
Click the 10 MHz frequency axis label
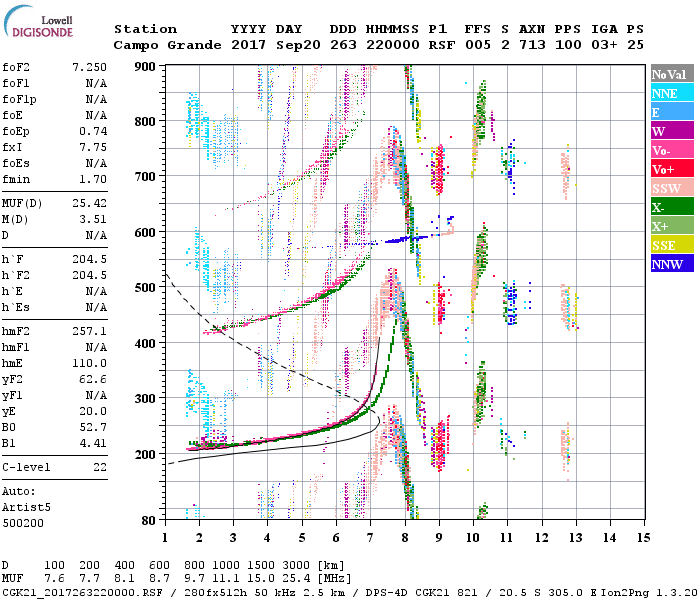473,538
